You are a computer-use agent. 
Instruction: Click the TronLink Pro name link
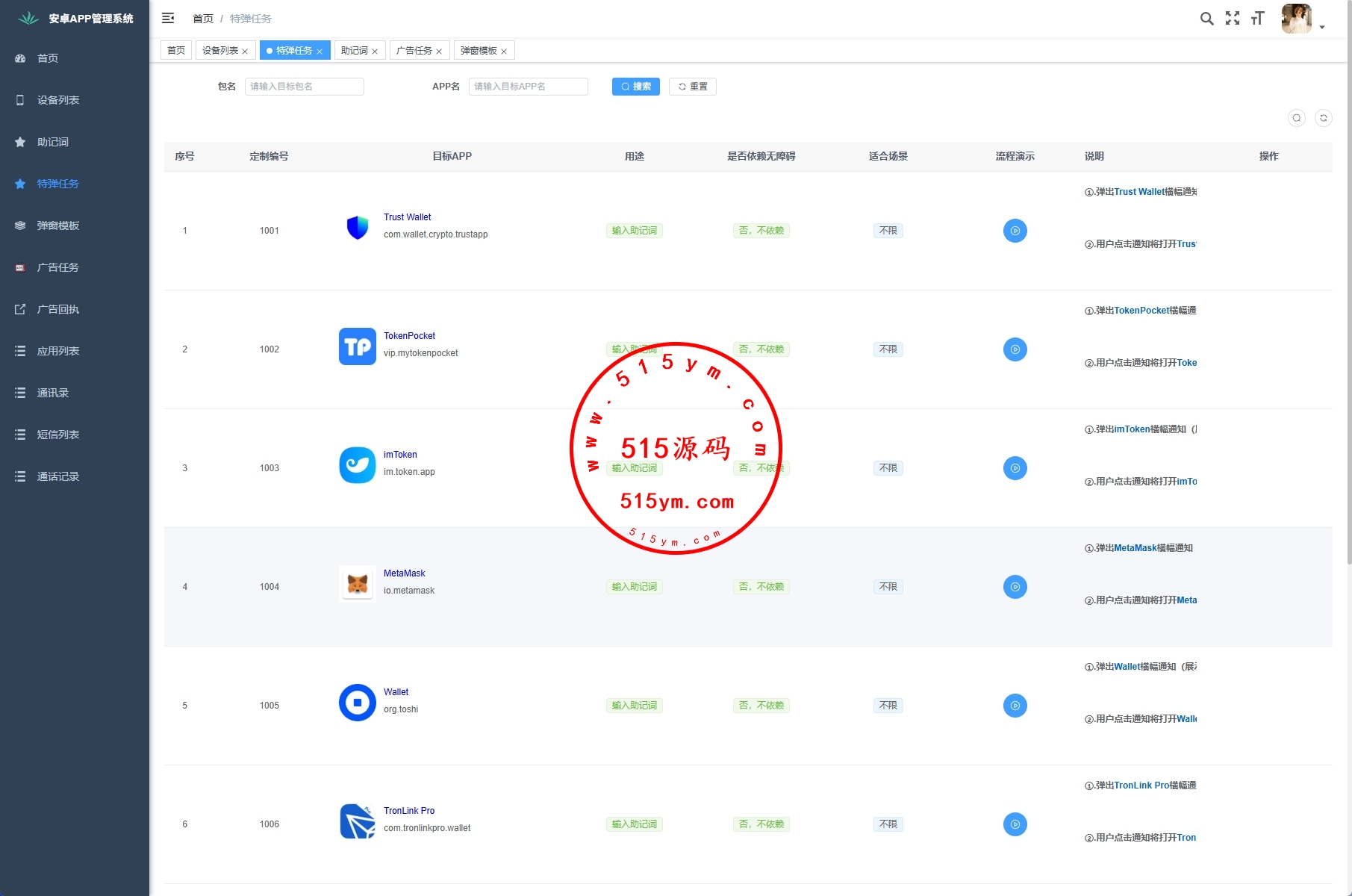coord(409,811)
